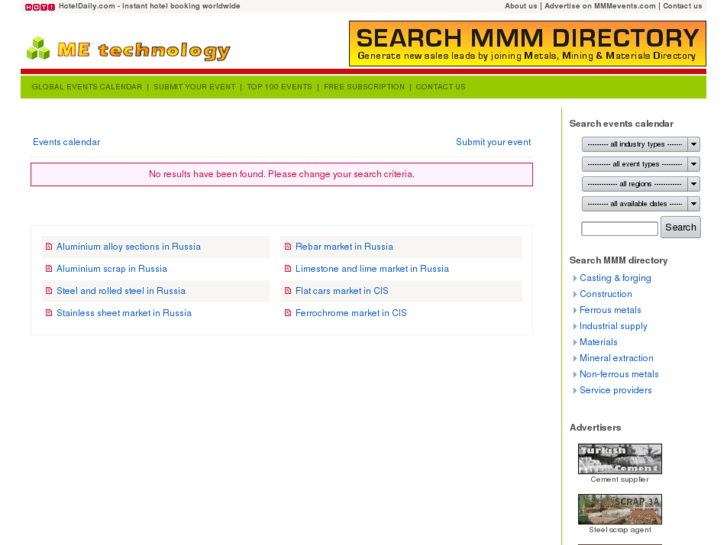This screenshot has width=727, height=545.
Task: Click the Scrap 3A steel scrap thumbnail
Action: click(x=620, y=509)
